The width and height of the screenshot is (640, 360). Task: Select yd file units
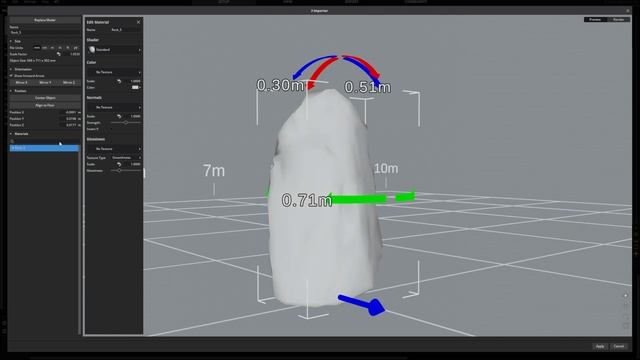click(x=76, y=48)
